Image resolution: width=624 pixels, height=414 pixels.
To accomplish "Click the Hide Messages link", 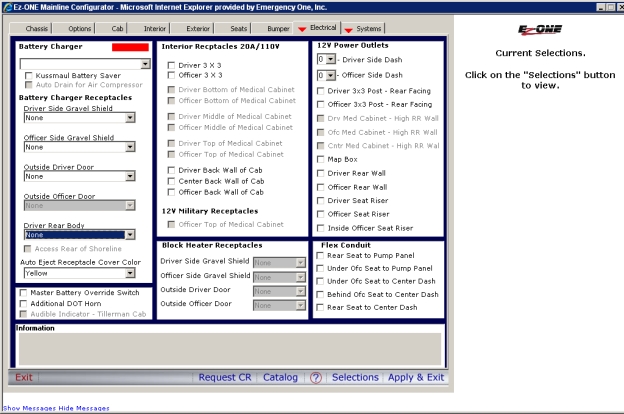I will (x=84, y=408).
